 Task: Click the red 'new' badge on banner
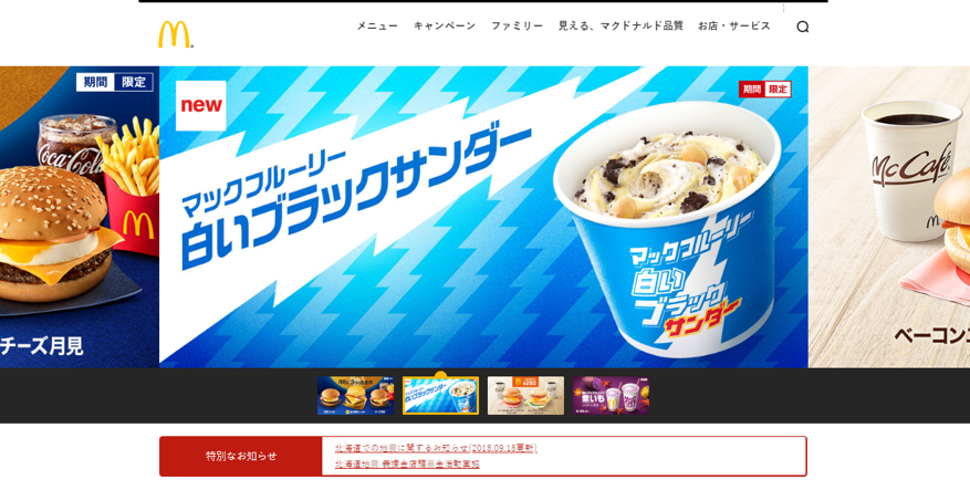tap(201, 105)
